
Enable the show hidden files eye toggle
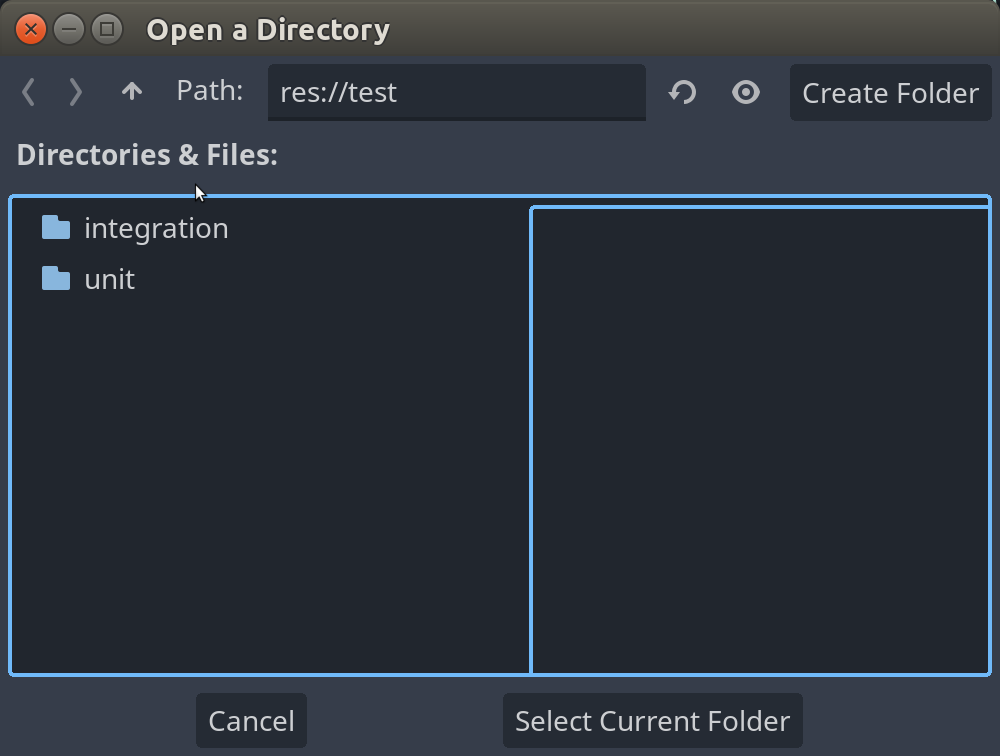[x=745, y=92]
